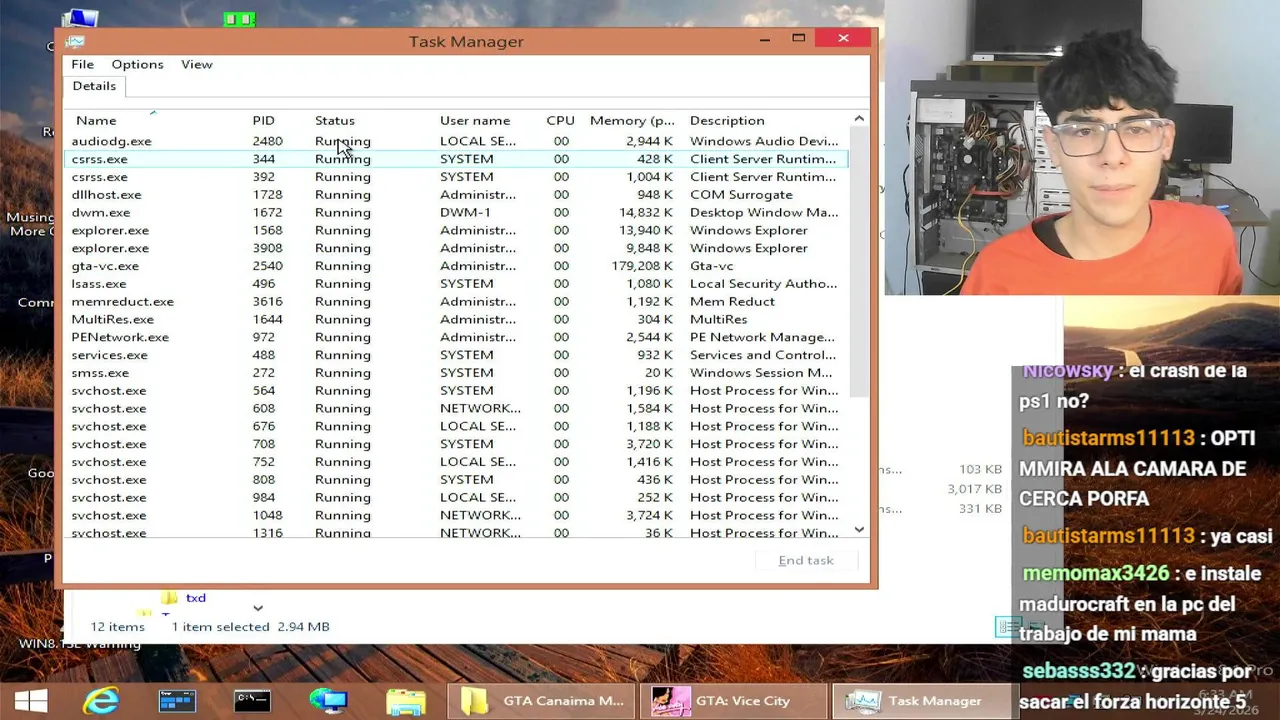Screen dimensions: 1280x720
Task: Select csrss.exe with PID 392
Action: (x=457, y=177)
